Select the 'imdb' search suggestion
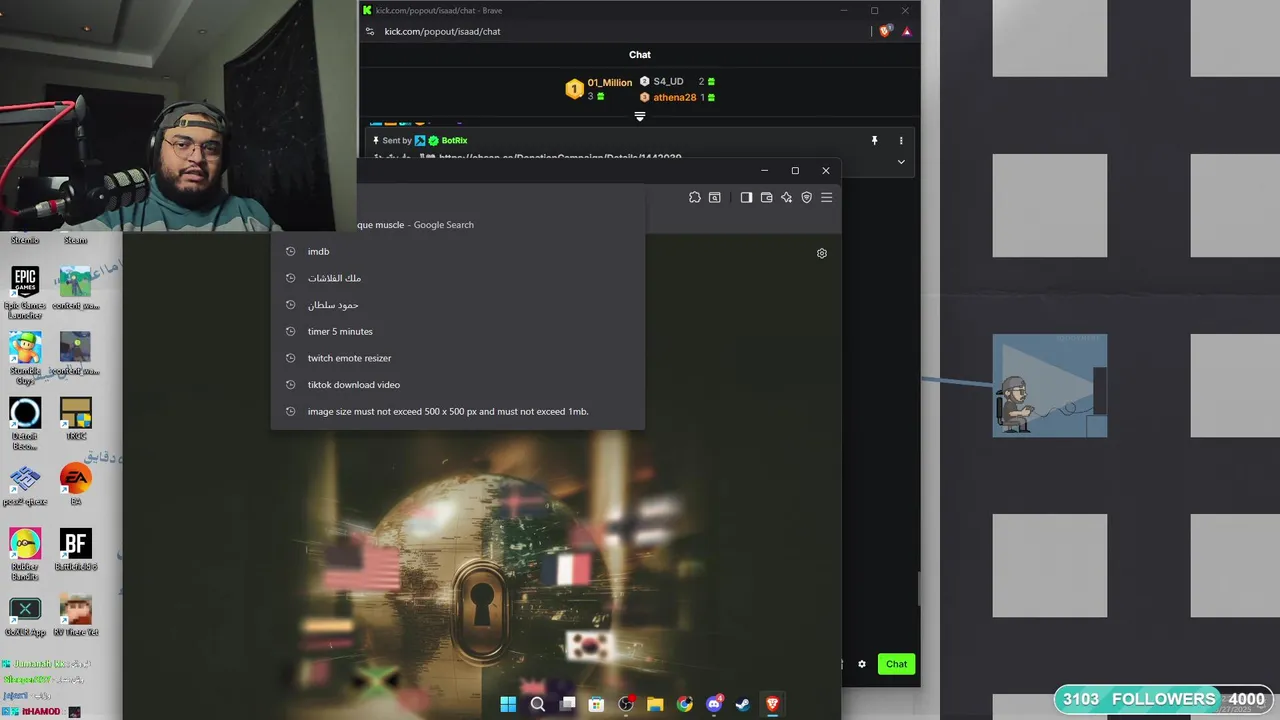Viewport: 1280px width, 720px height. [458, 252]
